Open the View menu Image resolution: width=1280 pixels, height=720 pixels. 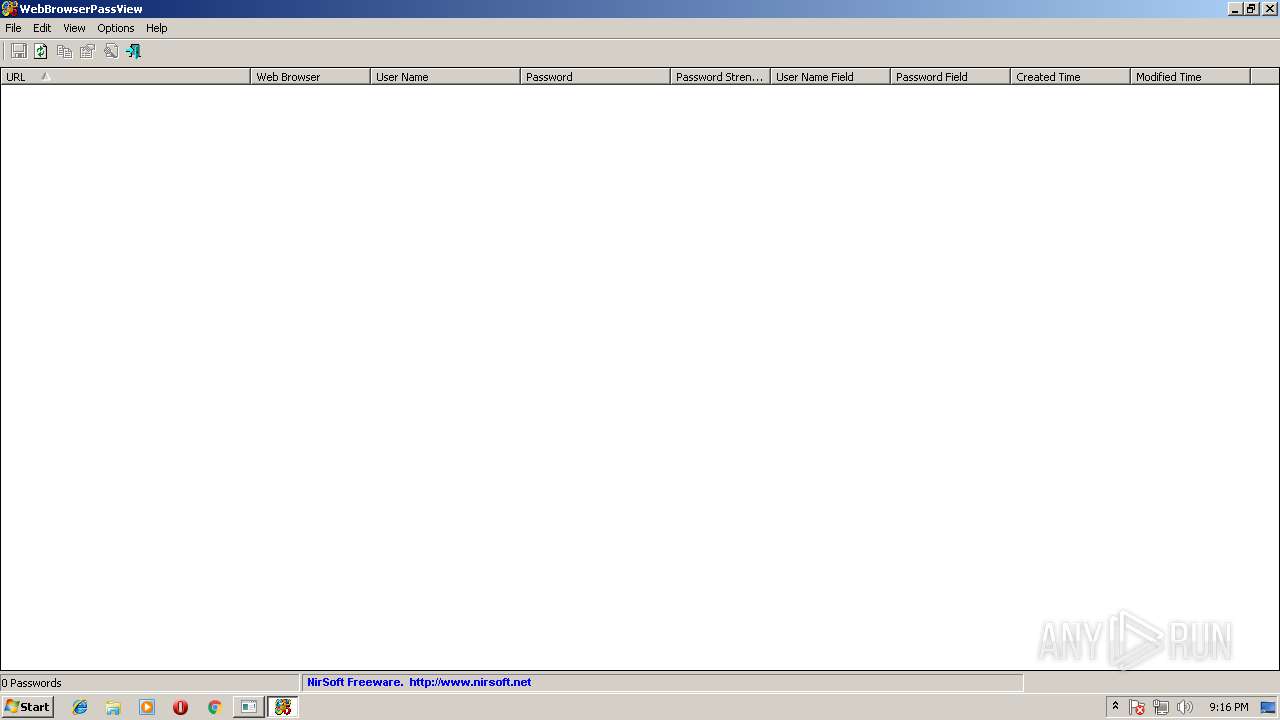(x=74, y=28)
